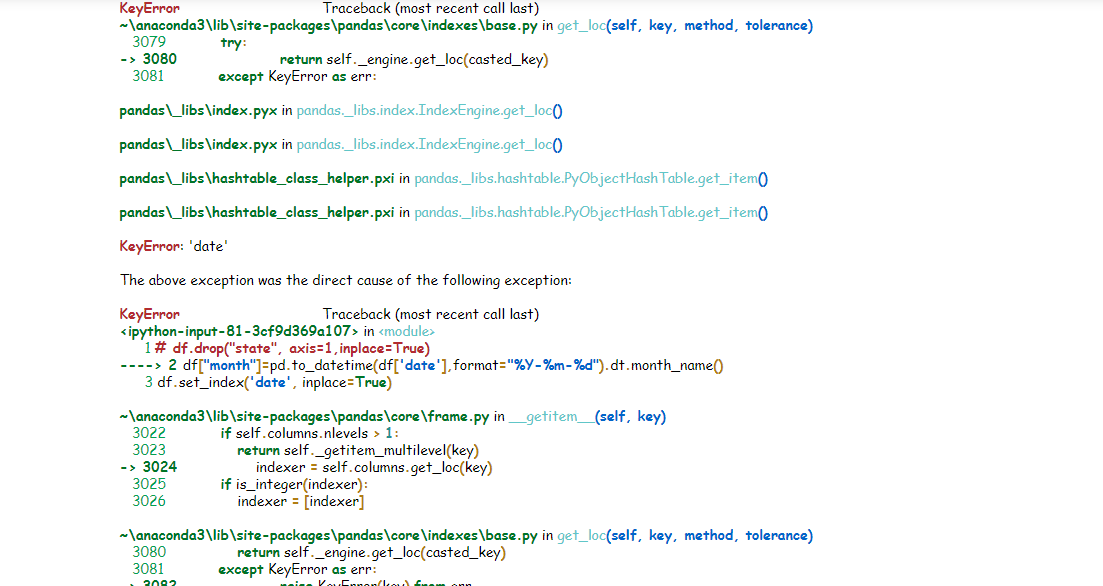Click commented line "# df.drop("state", axis=1,inplace=True)"

[x=292, y=348]
